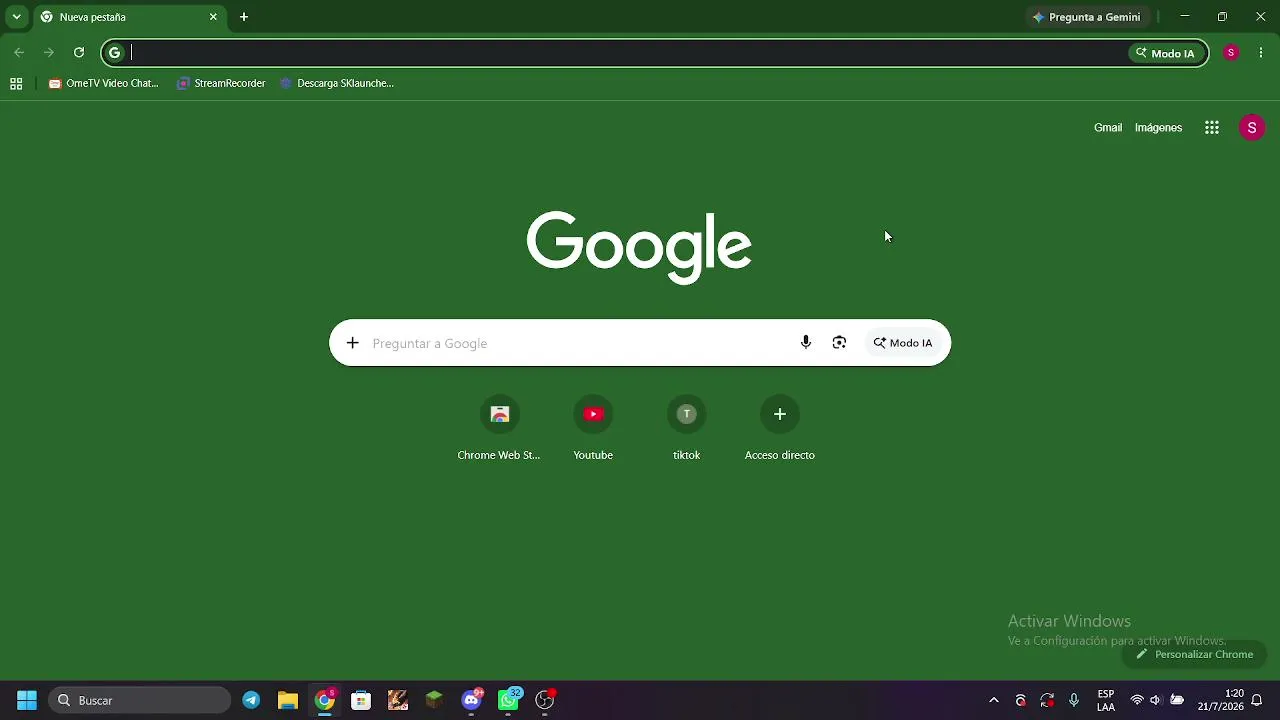Add a shortcut via Acceso directo
Image resolution: width=1280 pixels, height=720 pixels.
click(x=780, y=428)
